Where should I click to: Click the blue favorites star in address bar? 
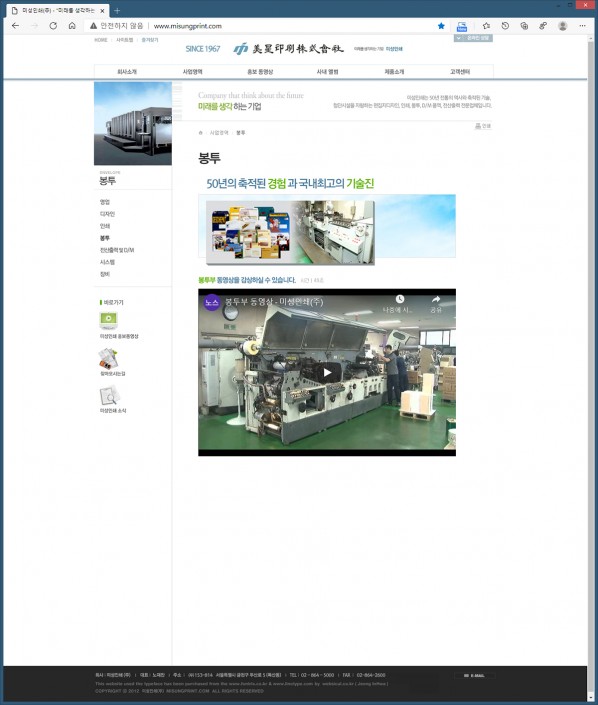pyautogui.click(x=441, y=26)
